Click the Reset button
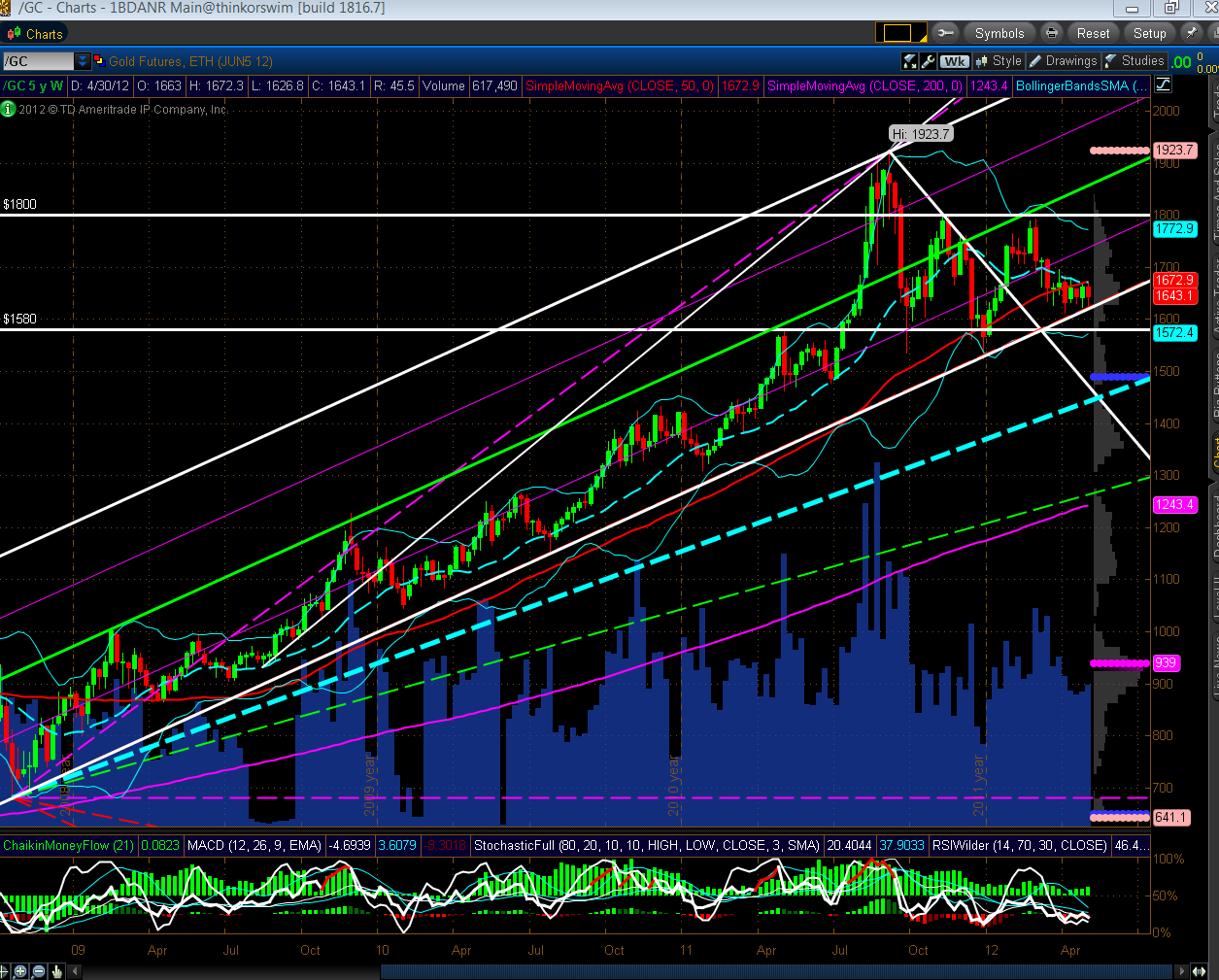The height and width of the screenshot is (980, 1219). point(1093,33)
